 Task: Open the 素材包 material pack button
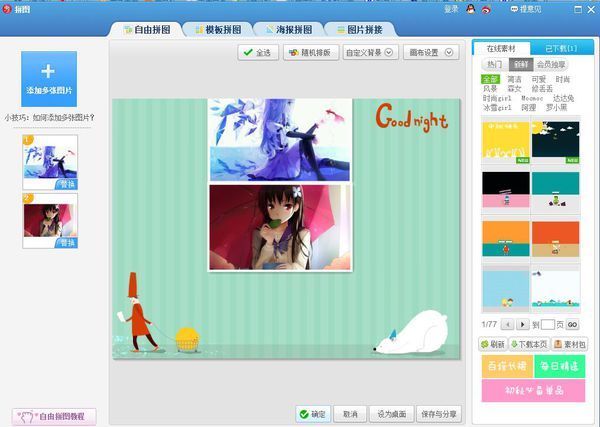coord(570,344)
